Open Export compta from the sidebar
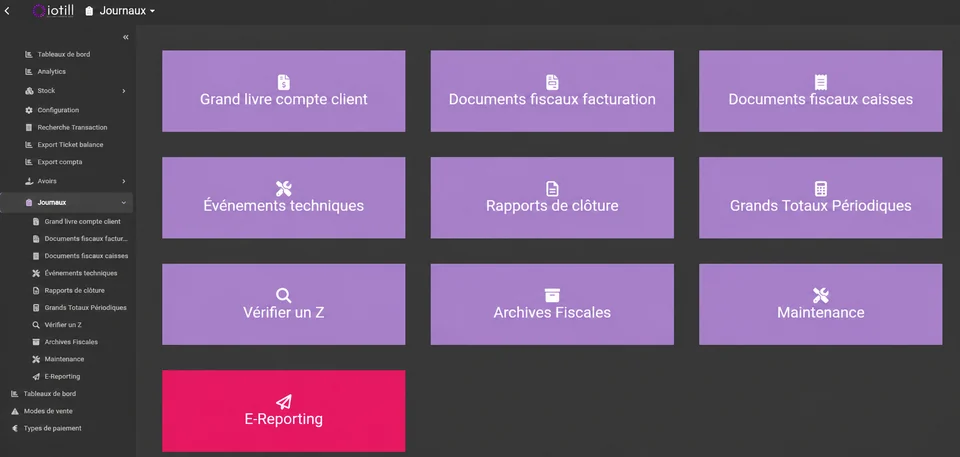The width and height of the screenshot is (960, 457). click(59, 162)
